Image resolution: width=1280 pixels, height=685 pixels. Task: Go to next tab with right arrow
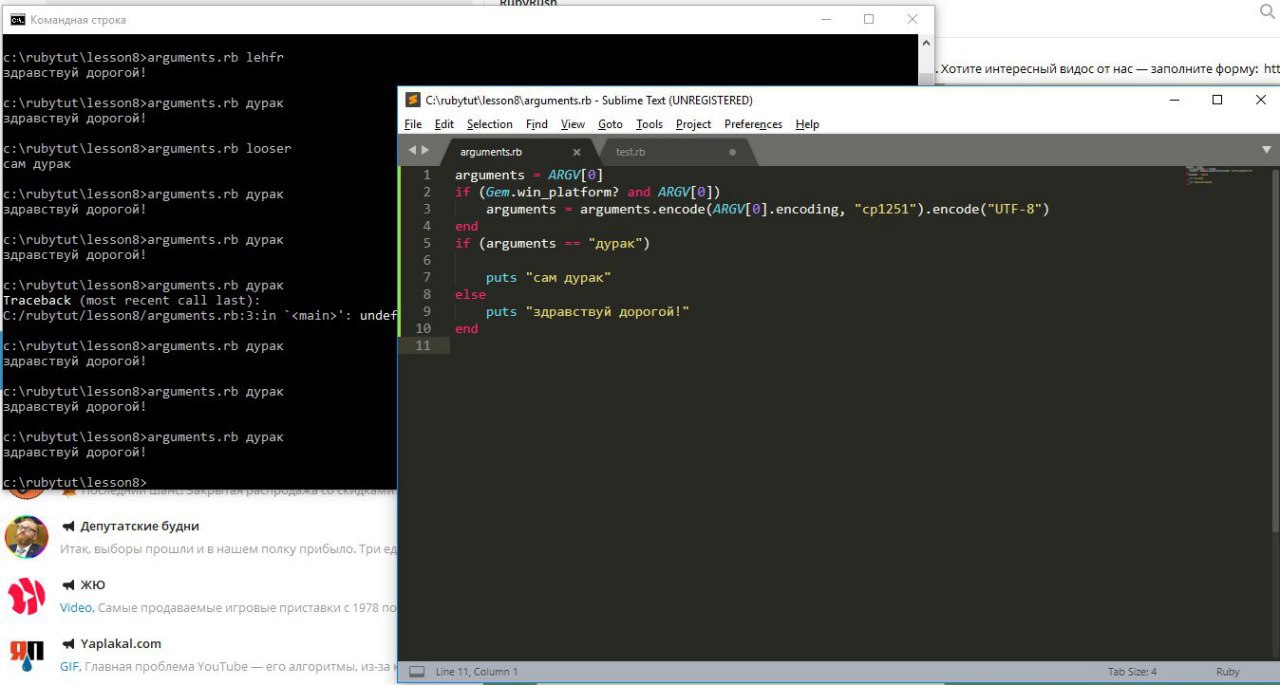click(425, 151)
